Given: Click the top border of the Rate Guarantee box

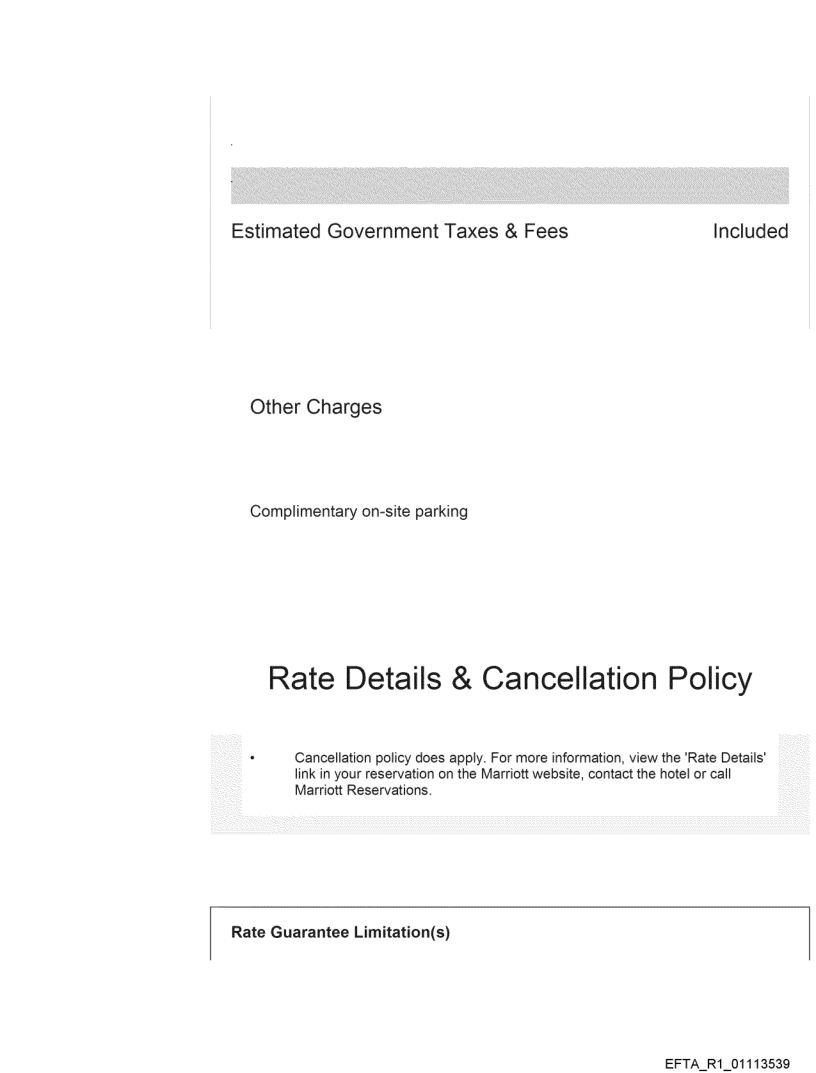Looking at the screenshot, I should (x=510, y=906).
